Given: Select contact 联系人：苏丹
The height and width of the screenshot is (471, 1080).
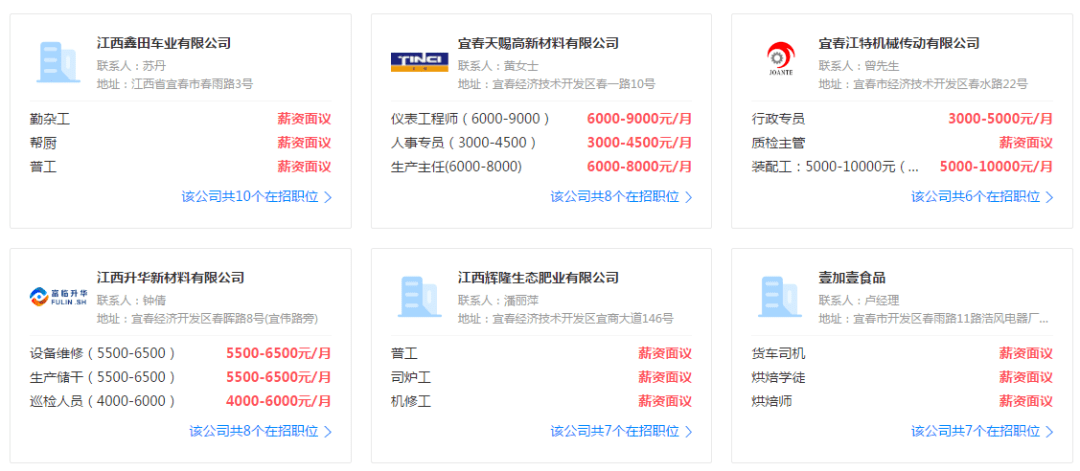Looking at the screenshot, I should point(132,66).
